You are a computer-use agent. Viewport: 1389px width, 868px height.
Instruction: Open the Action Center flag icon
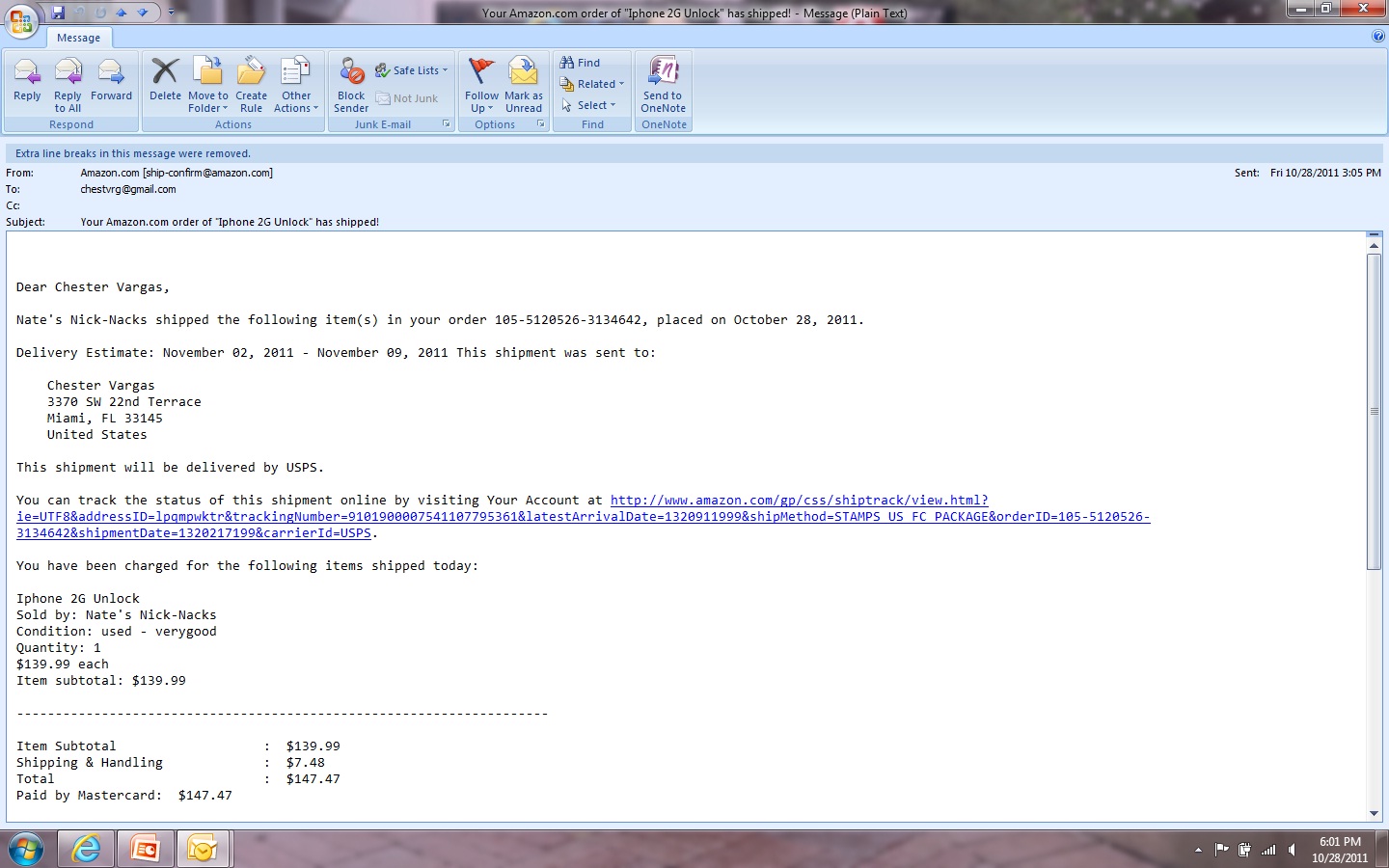coord(1222,850)
